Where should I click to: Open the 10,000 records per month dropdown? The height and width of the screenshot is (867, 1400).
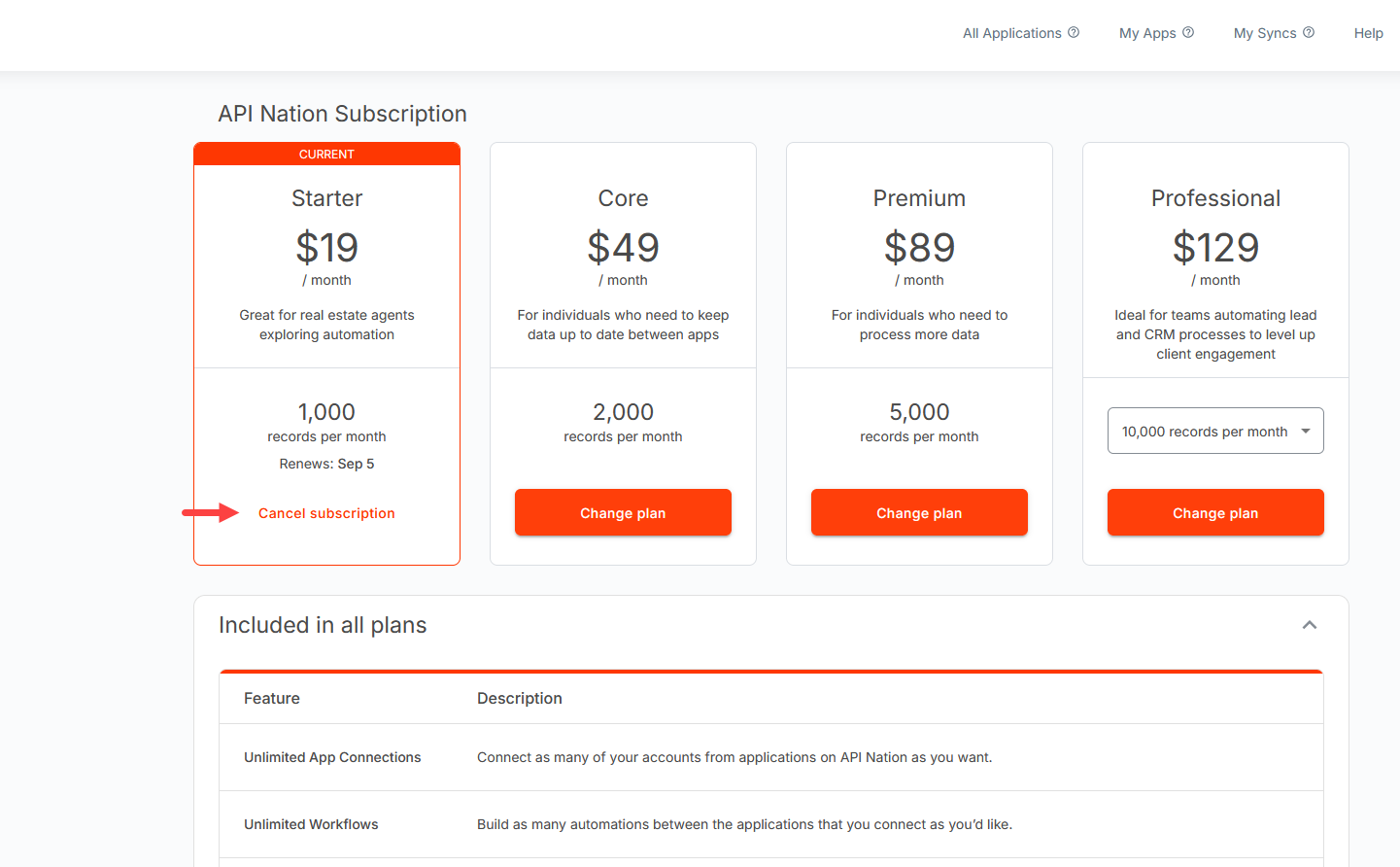click(1214, 431)
